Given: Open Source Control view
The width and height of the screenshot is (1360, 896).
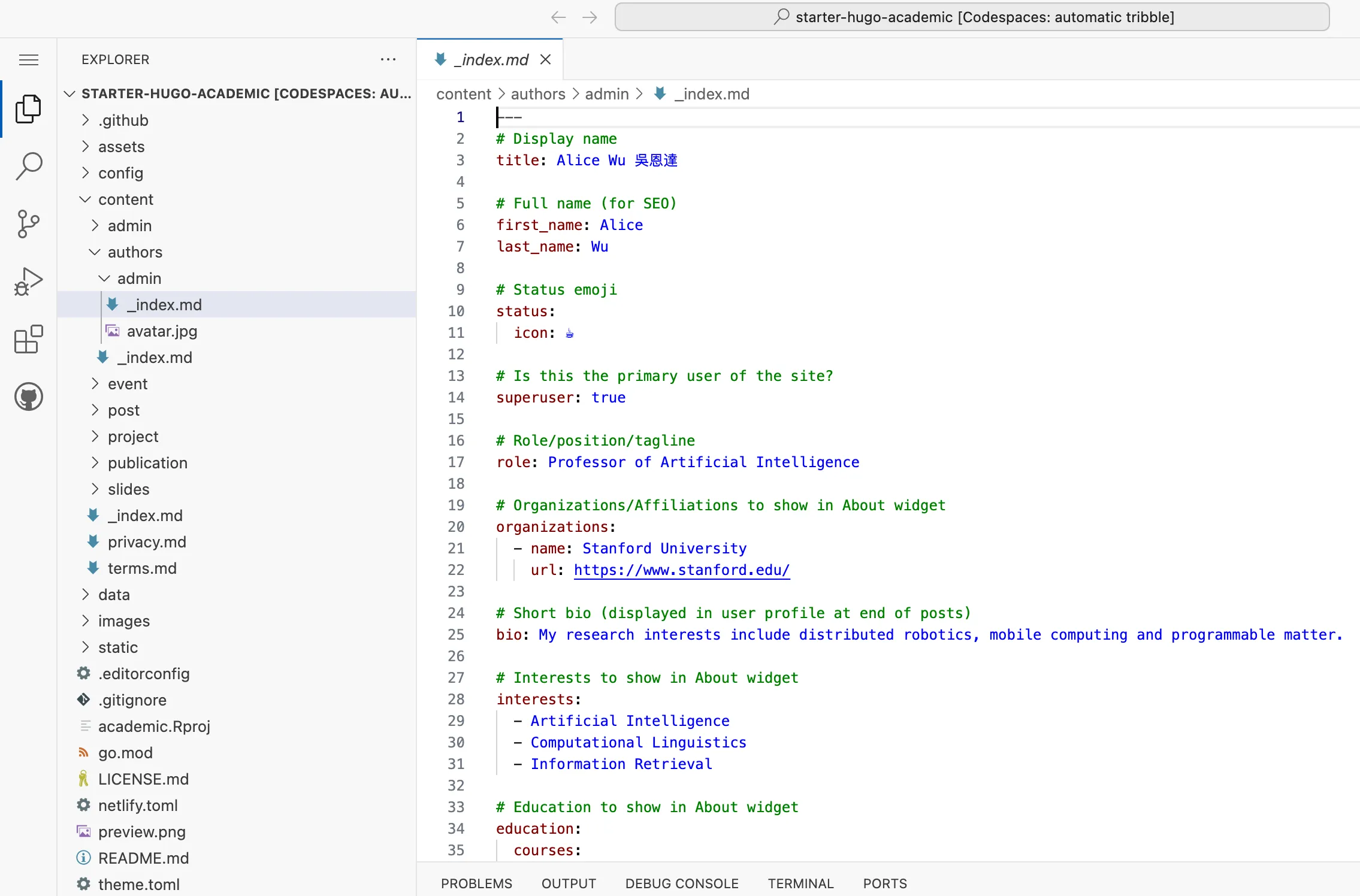Looking at the screenshot, I should [x=28, y=224].
